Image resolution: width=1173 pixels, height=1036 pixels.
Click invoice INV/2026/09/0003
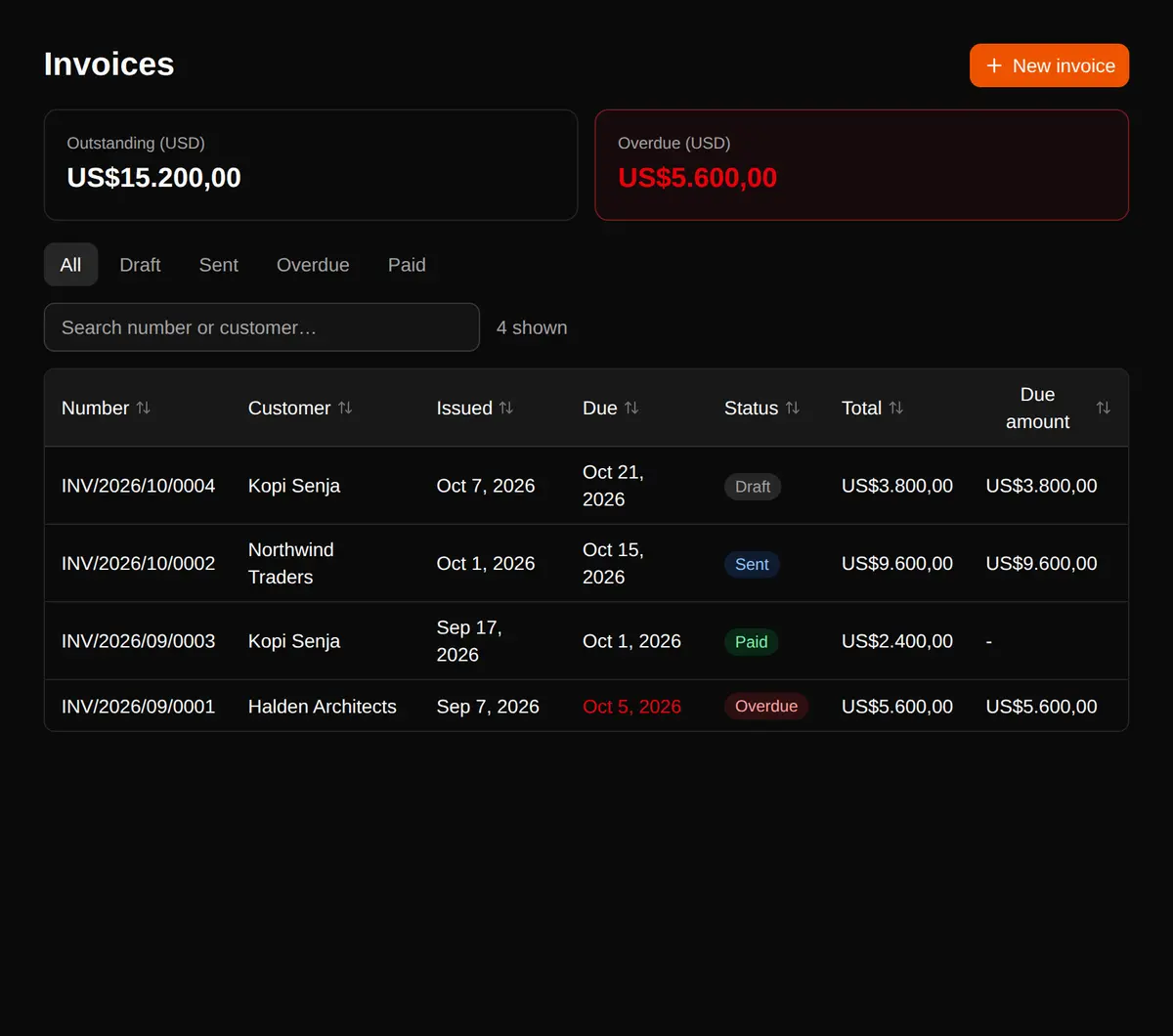138,641
